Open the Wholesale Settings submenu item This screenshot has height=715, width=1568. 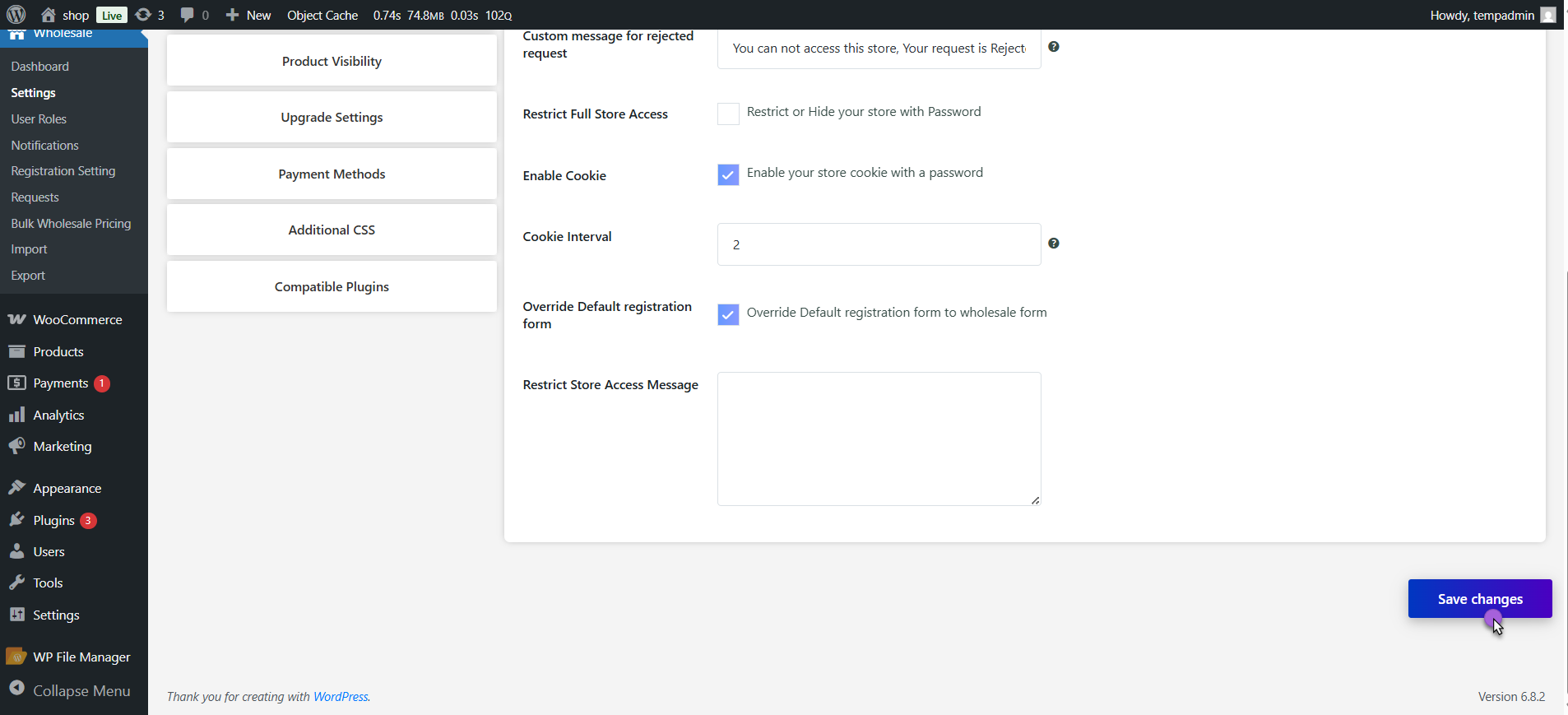click(x=34, y=93)
